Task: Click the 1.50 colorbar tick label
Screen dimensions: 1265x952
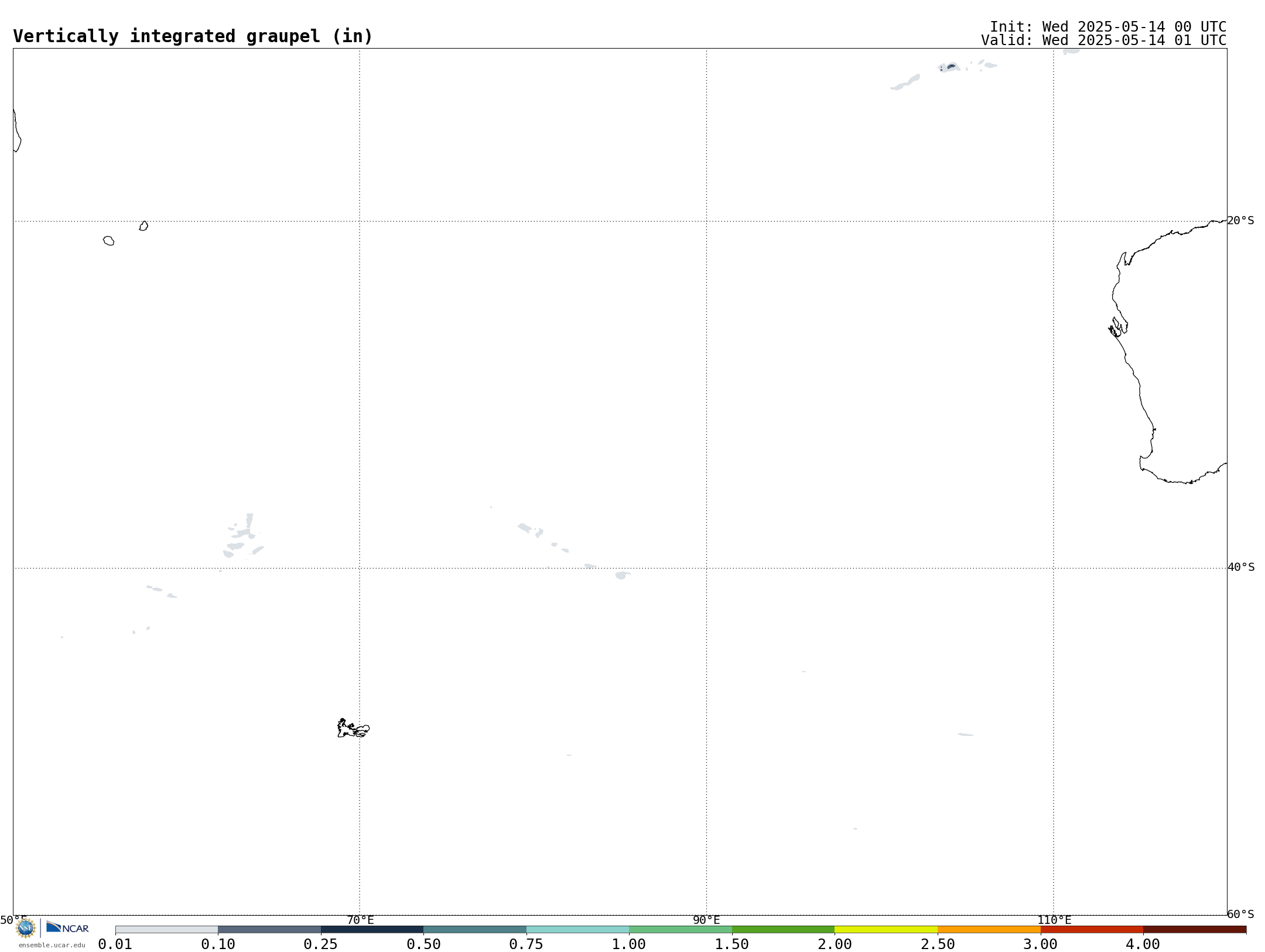Action: 732,944
